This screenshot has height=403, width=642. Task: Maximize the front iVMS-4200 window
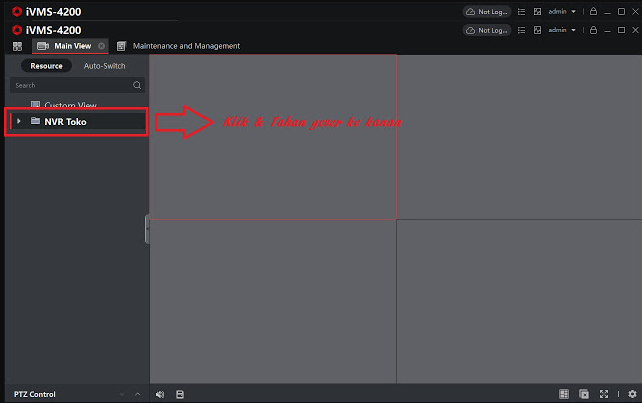pyautogui.click(x=621, y=30)
